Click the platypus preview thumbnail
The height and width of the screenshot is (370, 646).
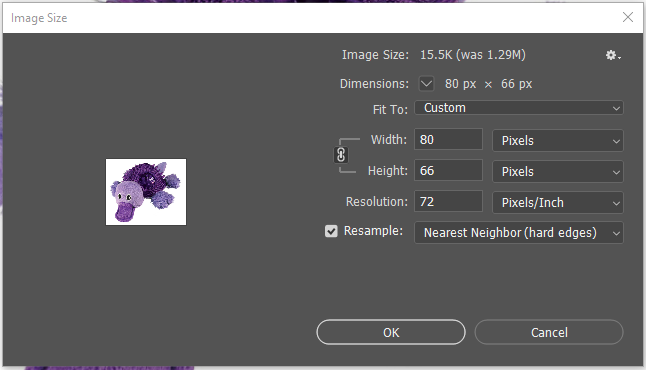click(x=146, y=192)
